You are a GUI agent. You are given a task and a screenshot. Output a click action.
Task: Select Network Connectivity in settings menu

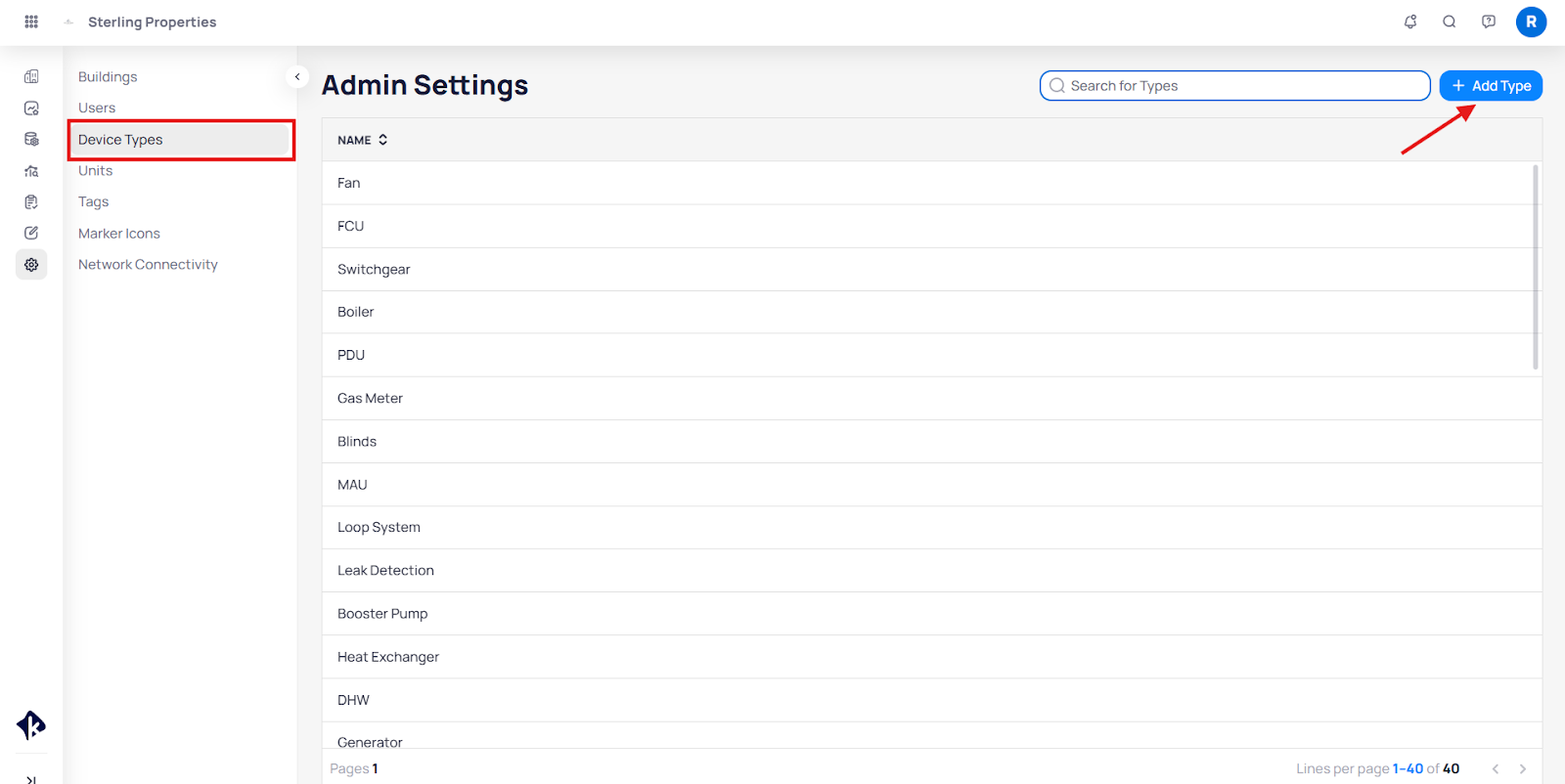[x=148, y=265]
